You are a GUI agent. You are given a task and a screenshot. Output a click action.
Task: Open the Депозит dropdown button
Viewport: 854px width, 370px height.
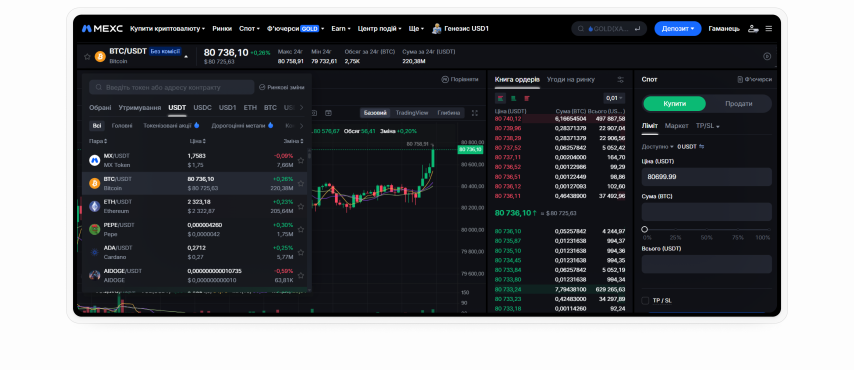click(678, 28)
